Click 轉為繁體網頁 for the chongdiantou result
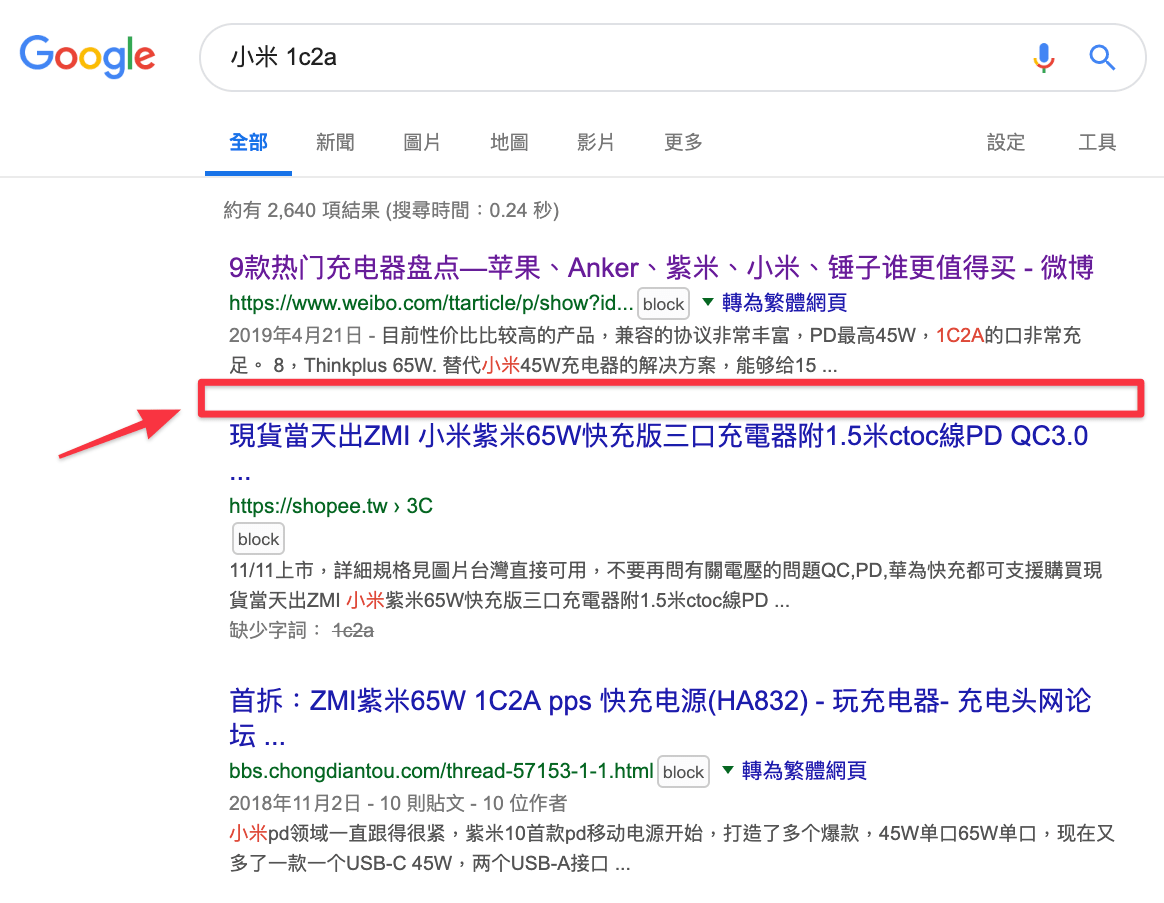Image resolution: width=1164 pixels, height=903 pixels. [804, 771]
